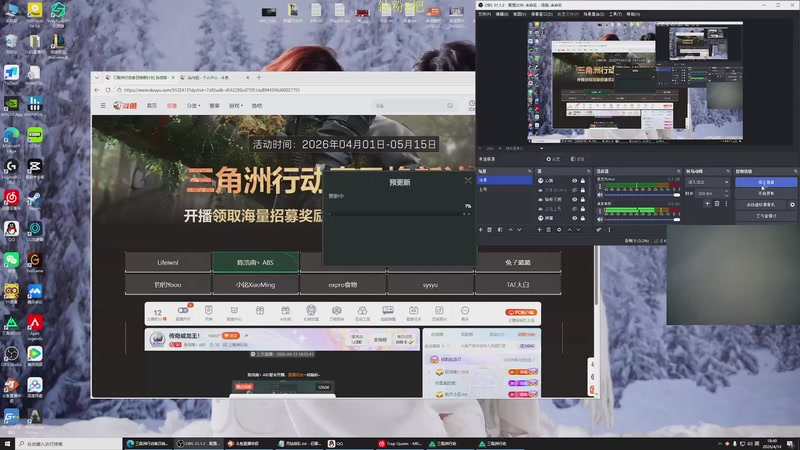The image size is (800, 450).
Task: Open Windows Start menu
Action: coord(7,444)
